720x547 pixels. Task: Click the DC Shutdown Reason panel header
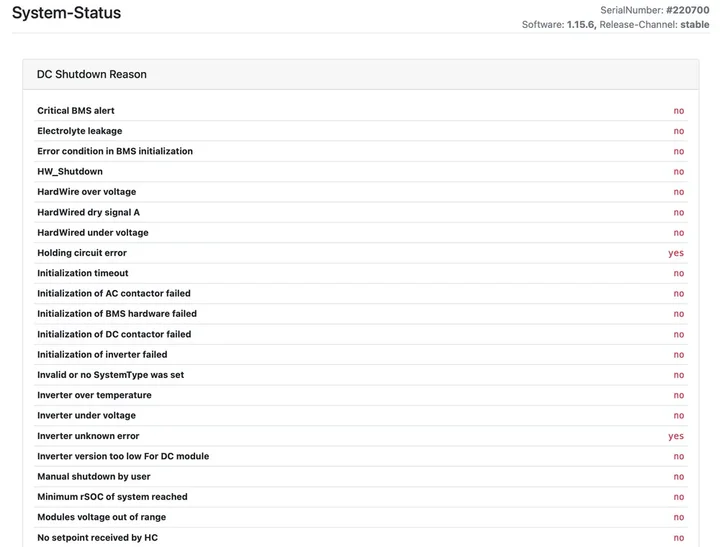[92, 74]
